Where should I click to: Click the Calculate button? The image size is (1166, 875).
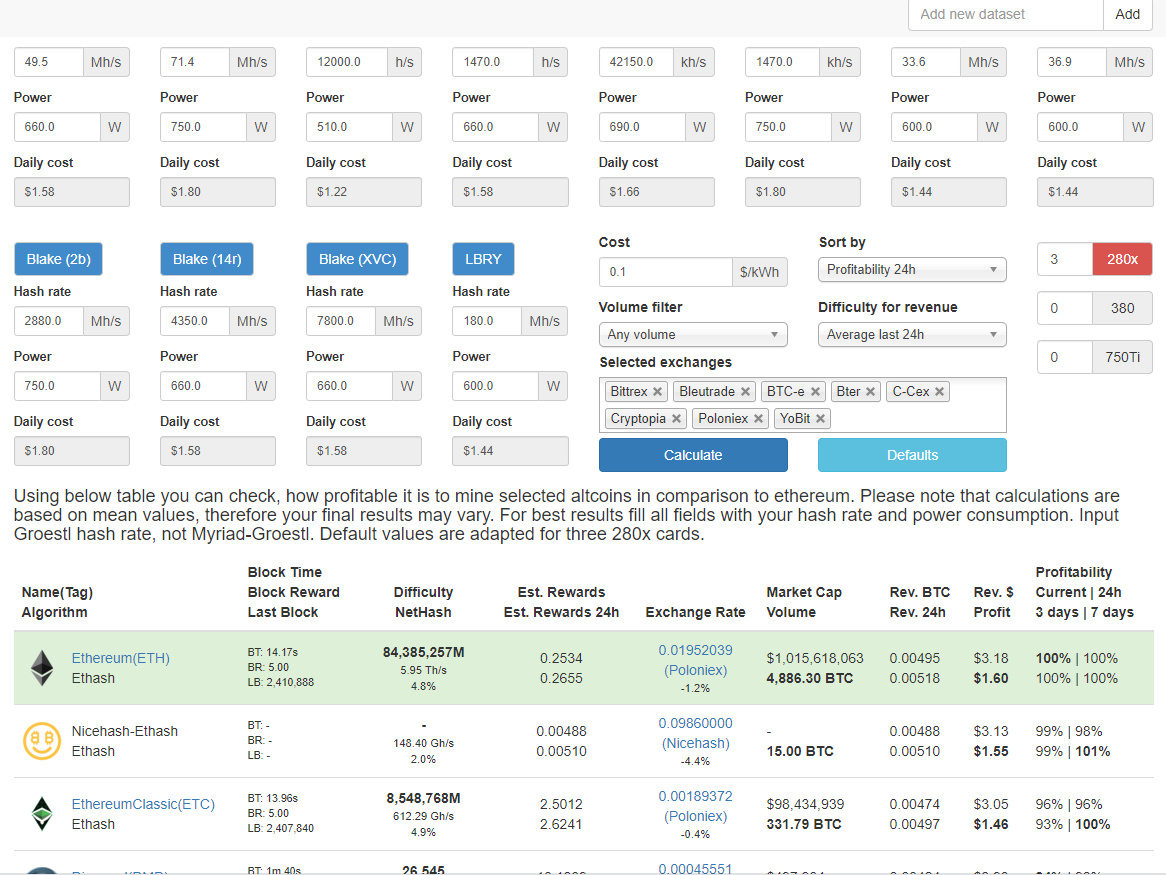click(693, 455)
